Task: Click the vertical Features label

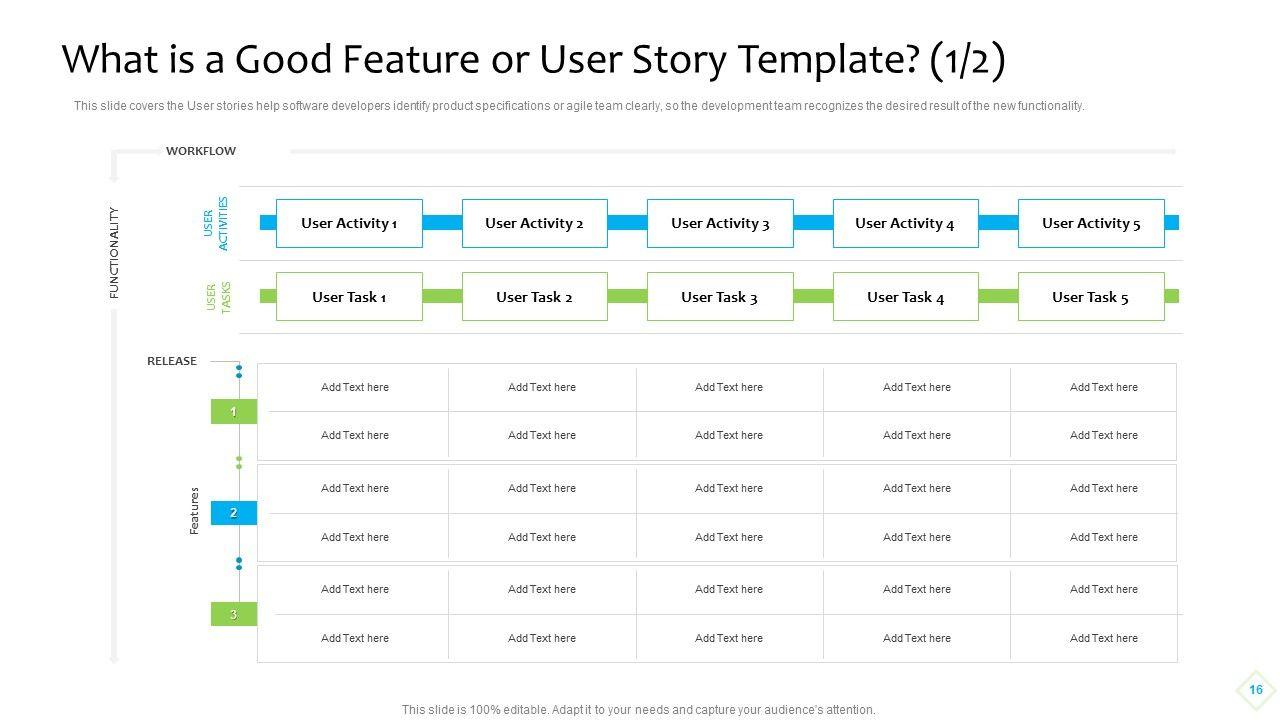Action: [195, 511]
